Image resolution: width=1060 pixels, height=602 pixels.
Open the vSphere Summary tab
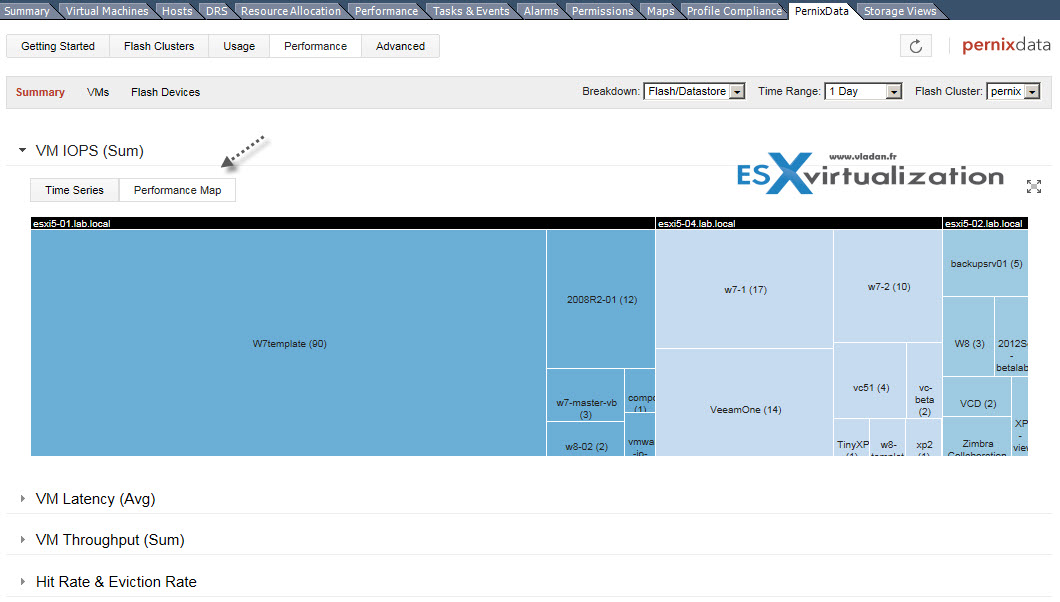[27, 11]
